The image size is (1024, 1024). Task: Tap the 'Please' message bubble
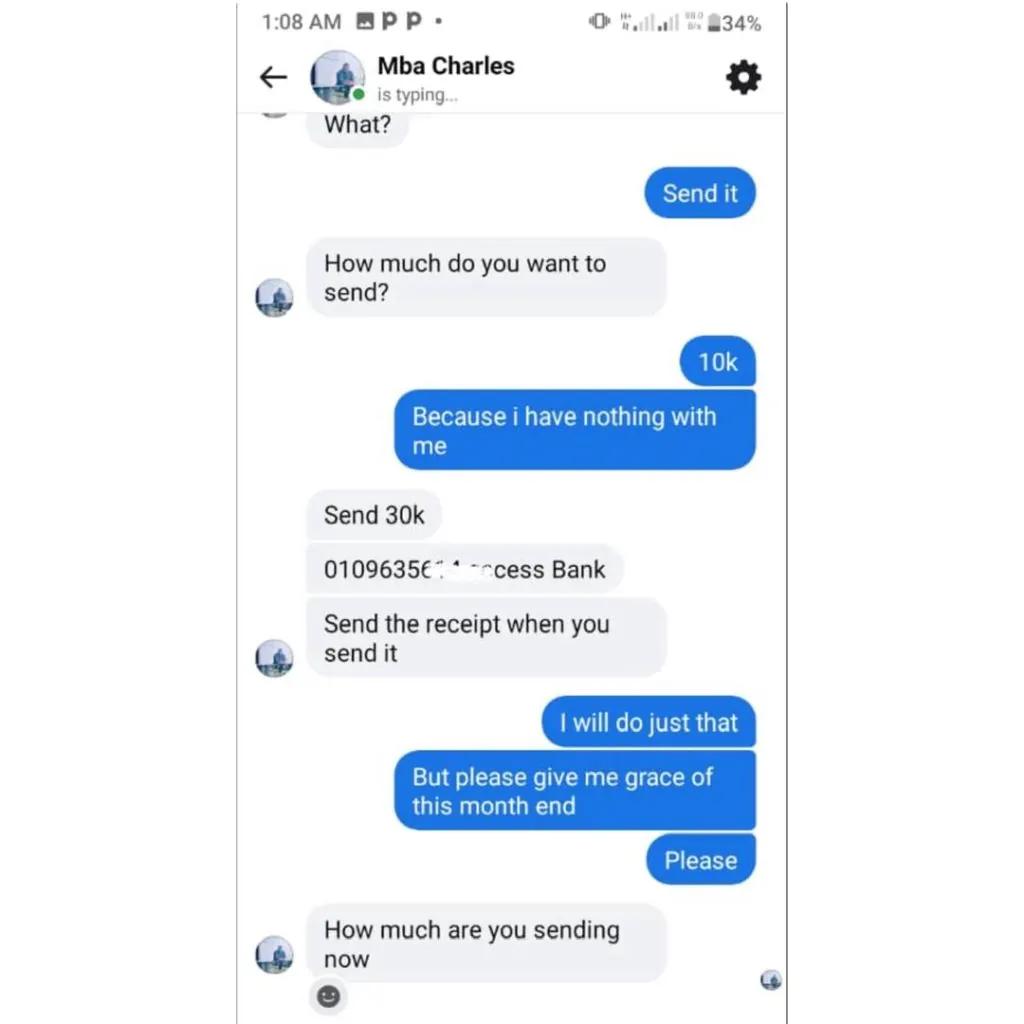pyautogui.click(x=701, y=860)
